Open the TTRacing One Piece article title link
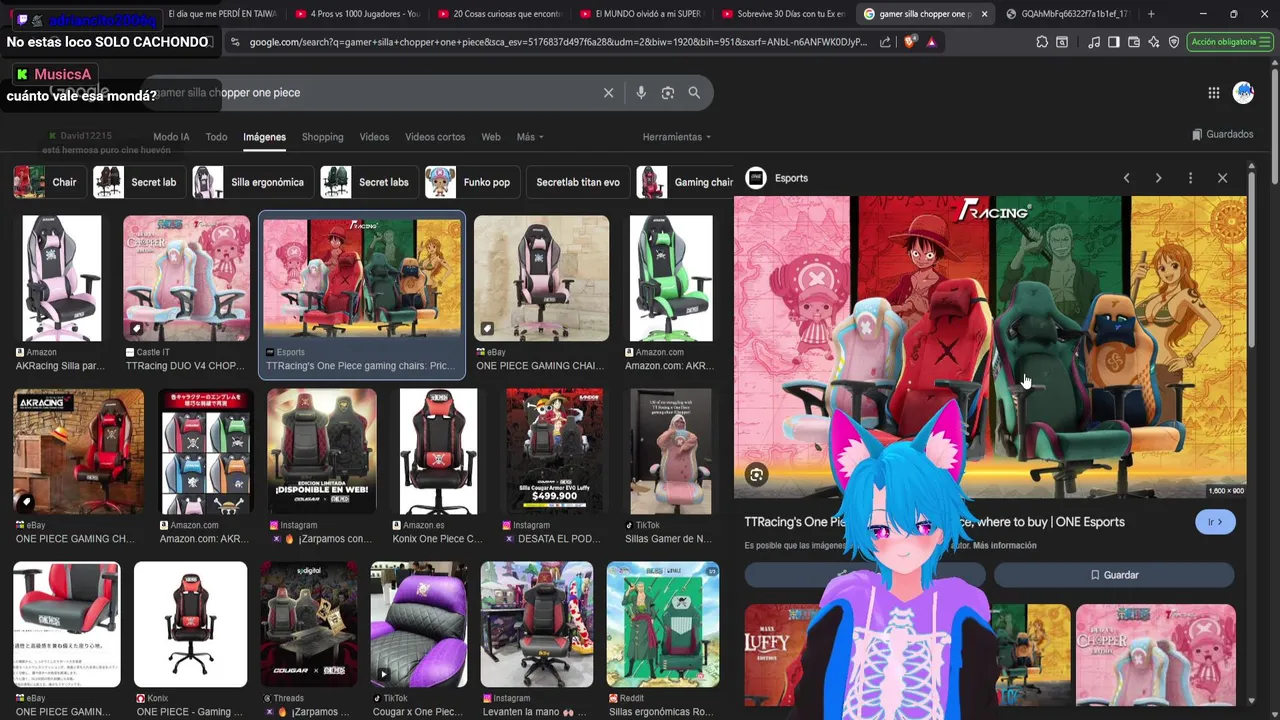 934,522
